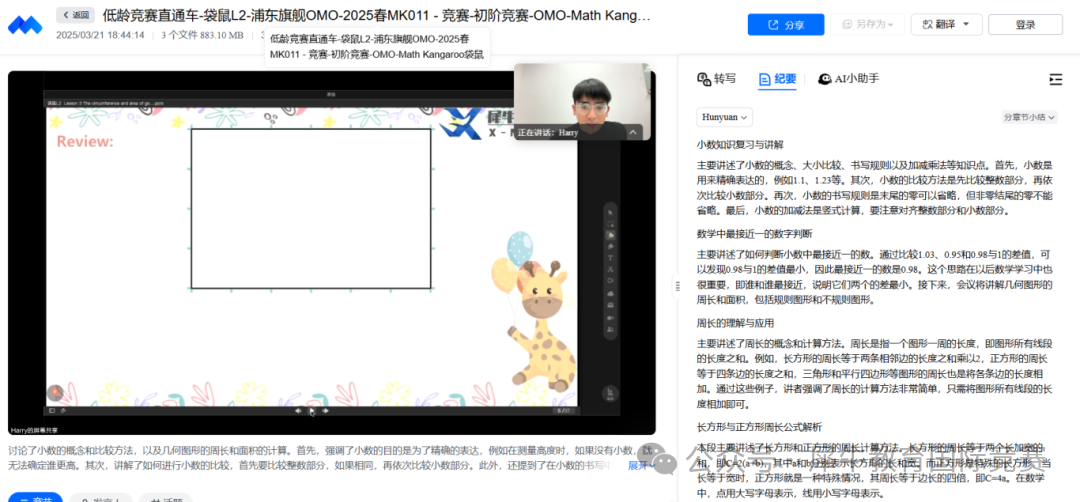Open the 翻译 translate dropdown
This screenshot has height=502, width=1080.
click(946, 25)
